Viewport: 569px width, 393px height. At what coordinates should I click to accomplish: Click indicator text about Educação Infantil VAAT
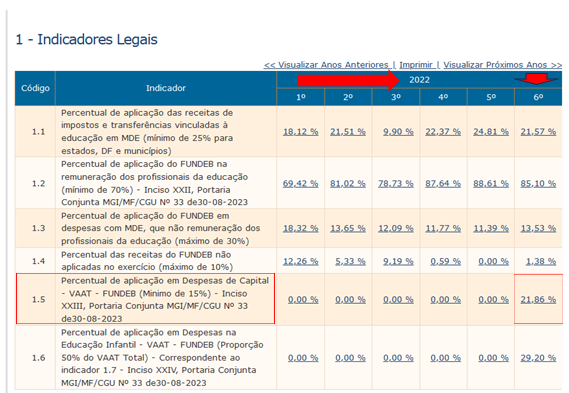click(162, 358)
